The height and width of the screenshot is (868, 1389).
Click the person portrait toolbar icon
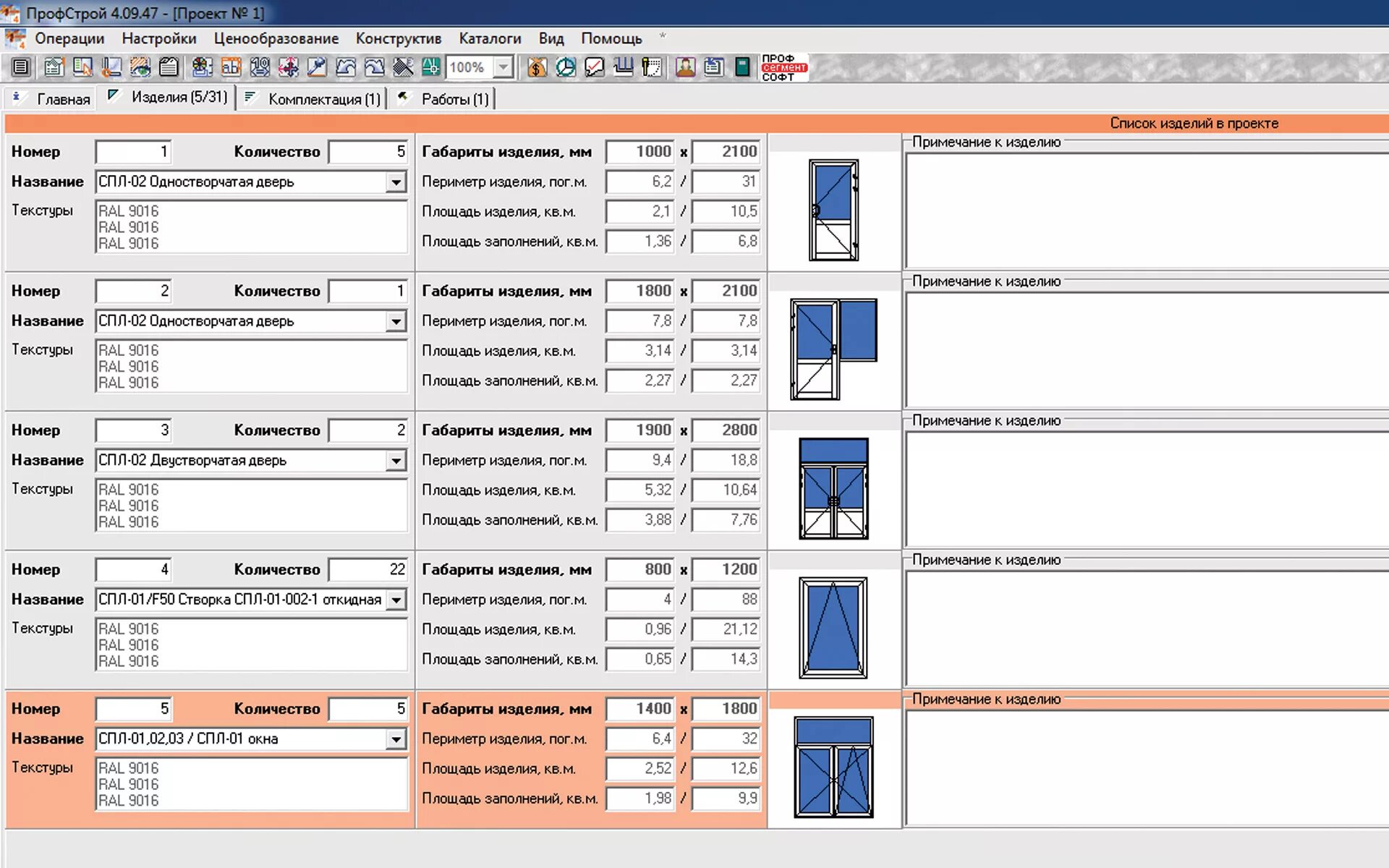click(x=685, y=67)
